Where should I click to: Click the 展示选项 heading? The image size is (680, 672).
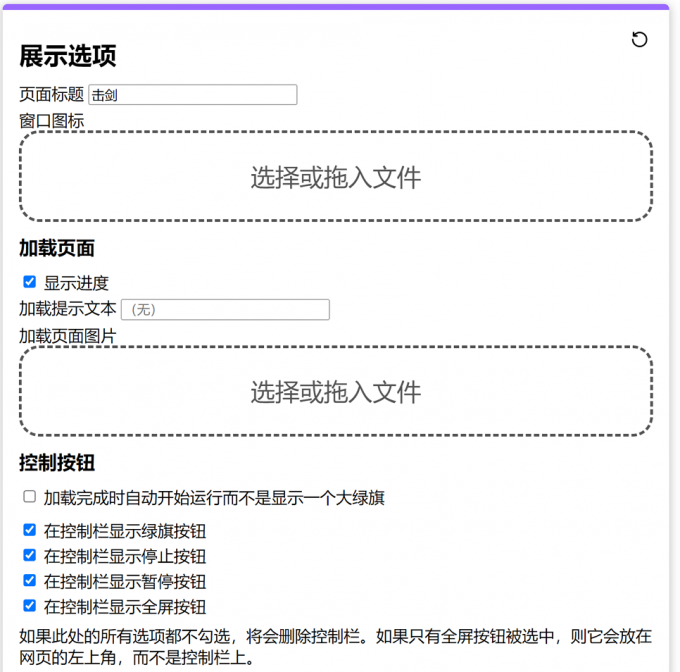[68, 56]
